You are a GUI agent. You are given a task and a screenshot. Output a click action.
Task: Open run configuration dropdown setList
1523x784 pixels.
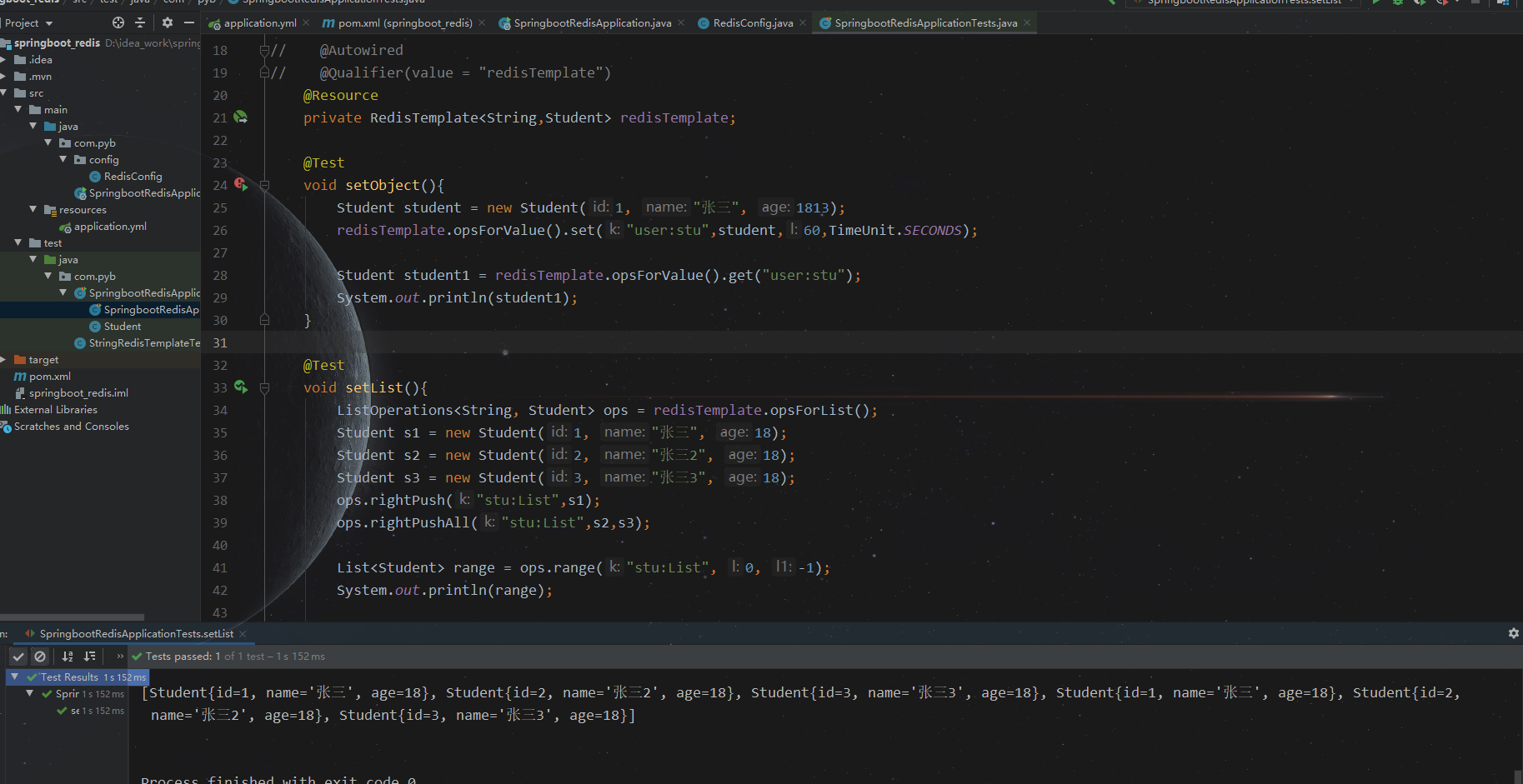coord(1243,2)
